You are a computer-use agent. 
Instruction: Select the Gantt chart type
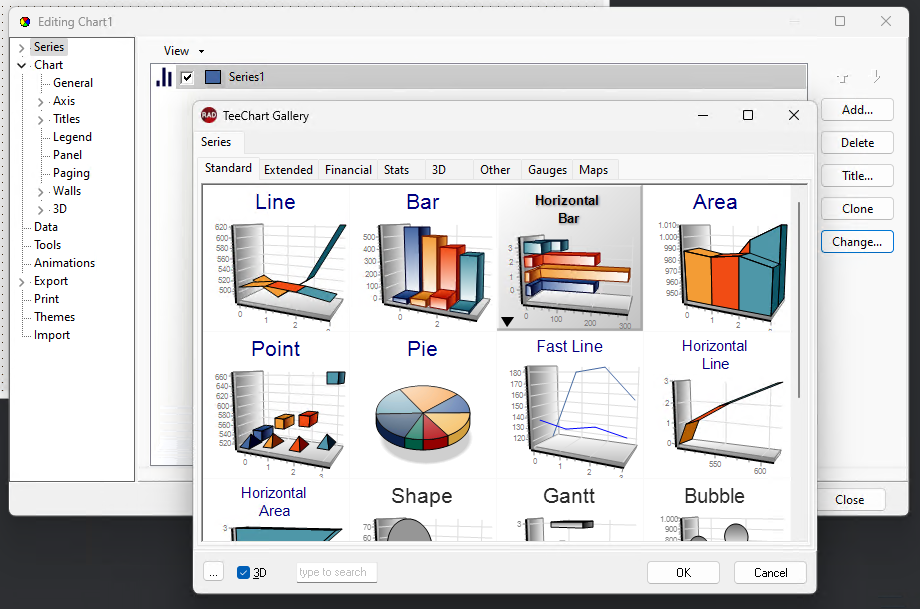click(x=570, y=510)
